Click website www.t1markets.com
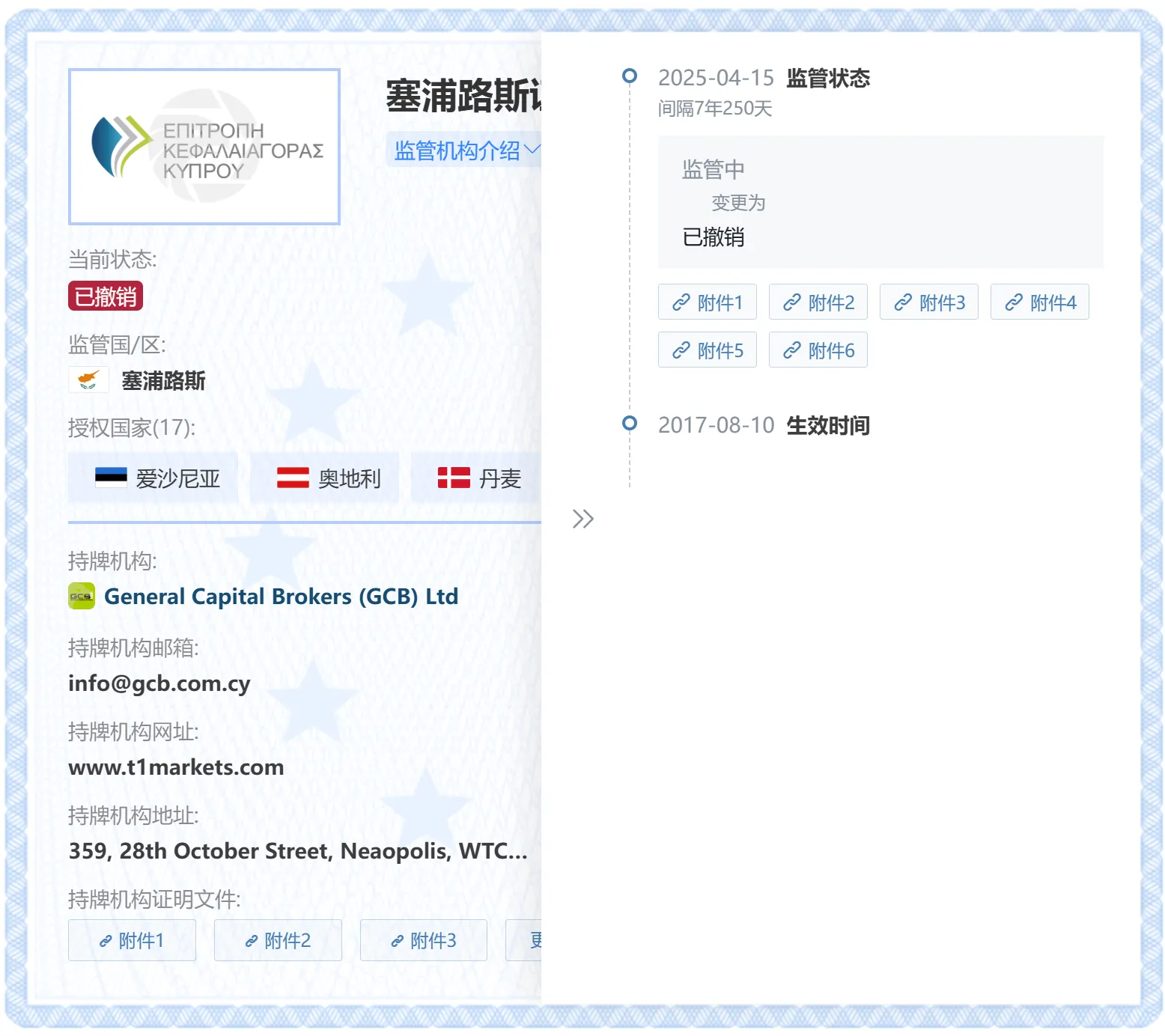This screenshot has width=1165, height=1036. click(176, 767)
